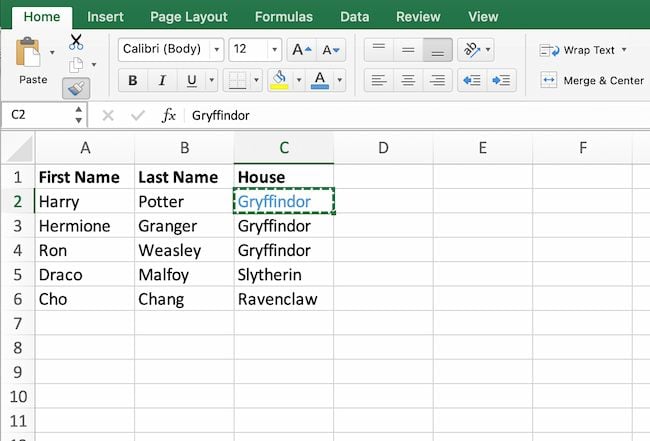Viewport: 650px width, 441px height.
Task: Increase font size with larger A icon
Action: click(x=301, y=50)
